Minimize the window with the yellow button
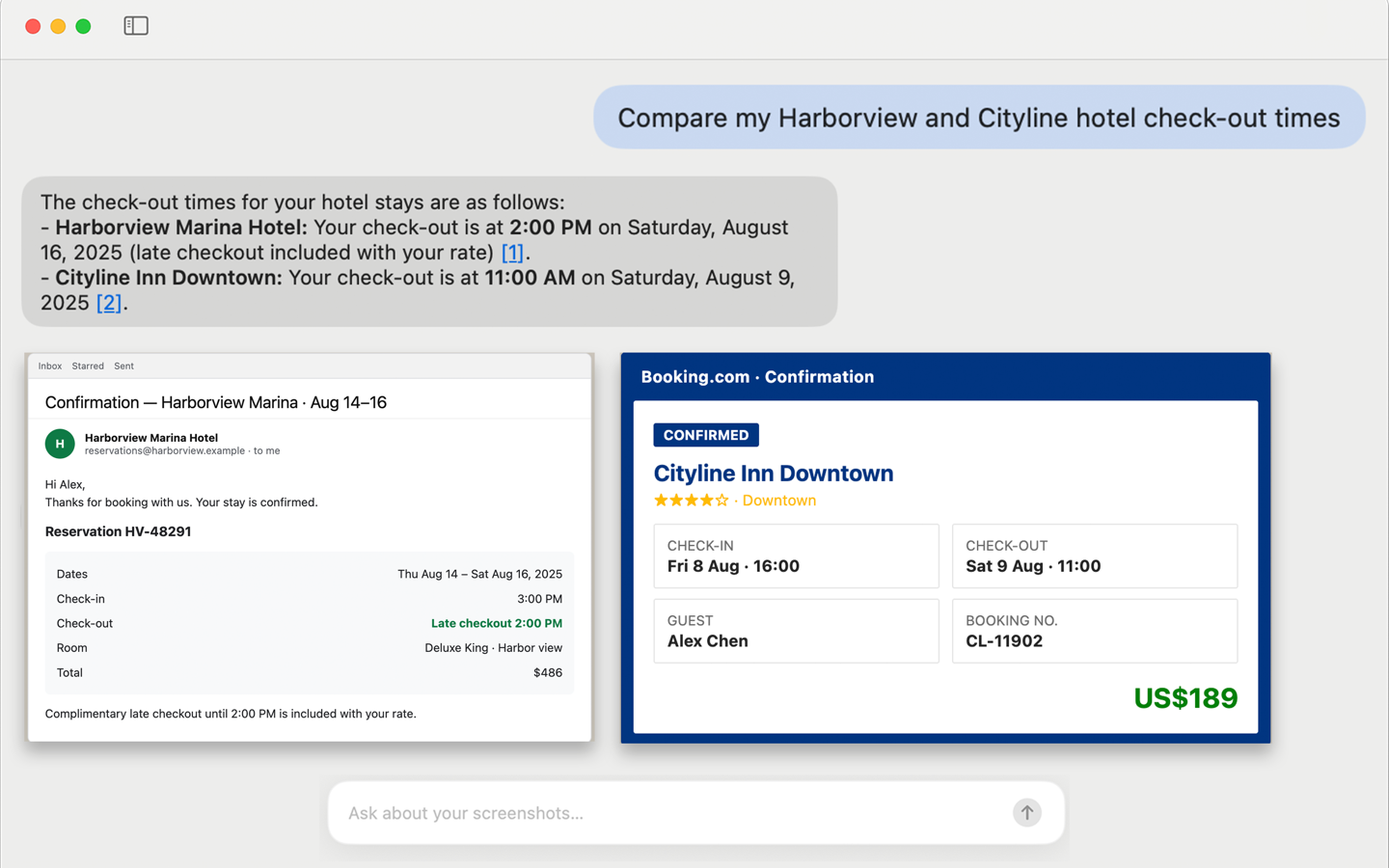1389x868 pixels. click(58, 26)
